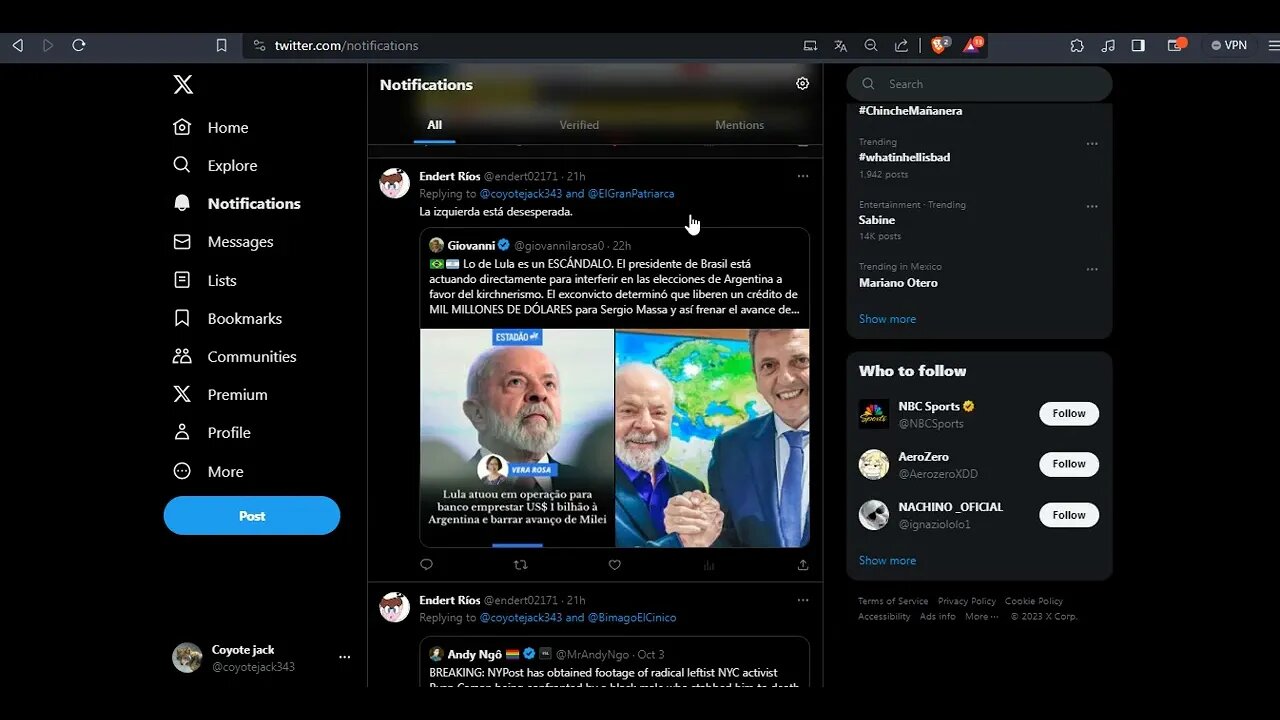Open Bookmarks in the sidebar
1280x720 pixels.
(227, 318)
